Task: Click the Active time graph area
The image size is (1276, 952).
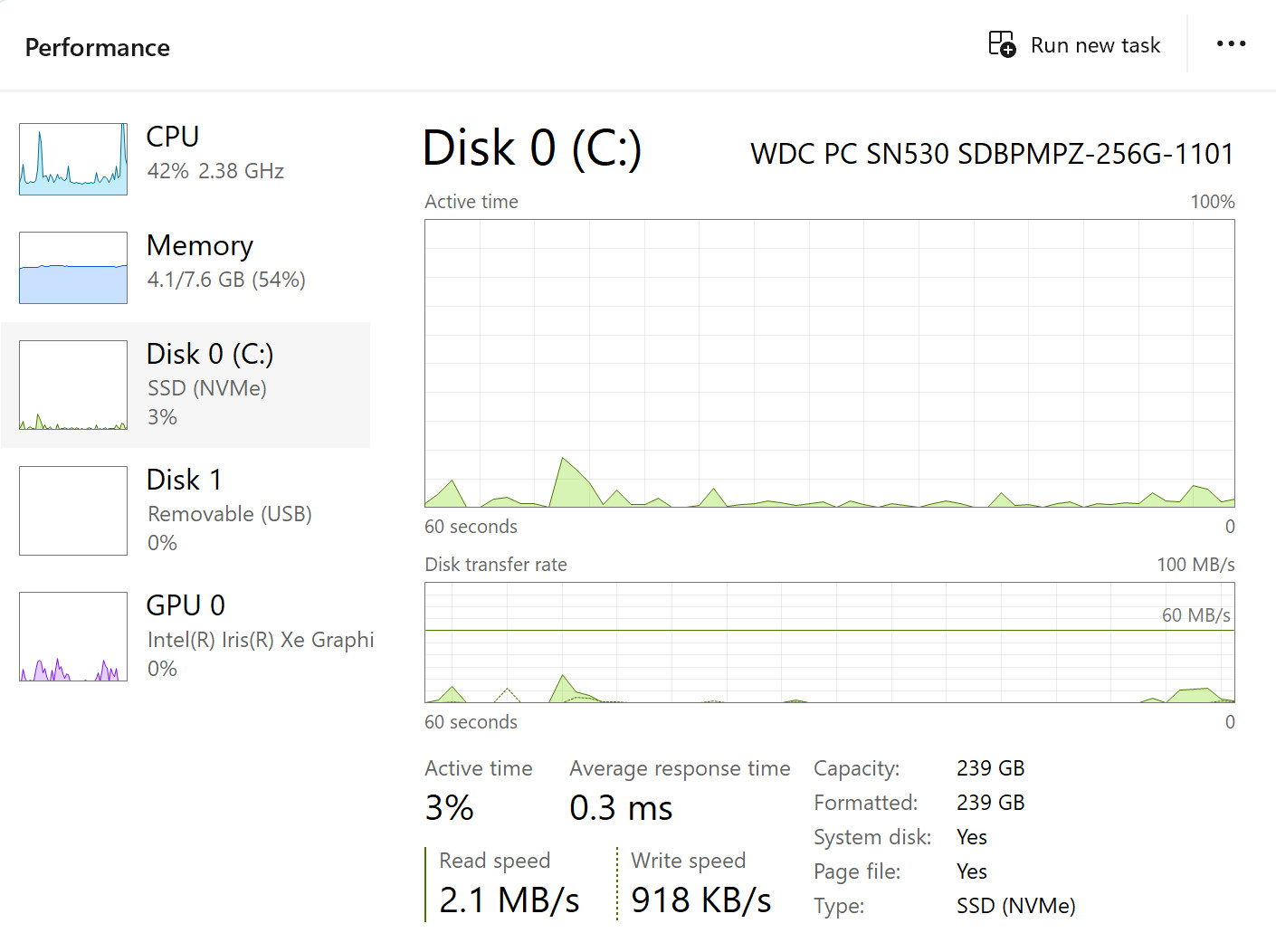Action: (x=830, y=363)
